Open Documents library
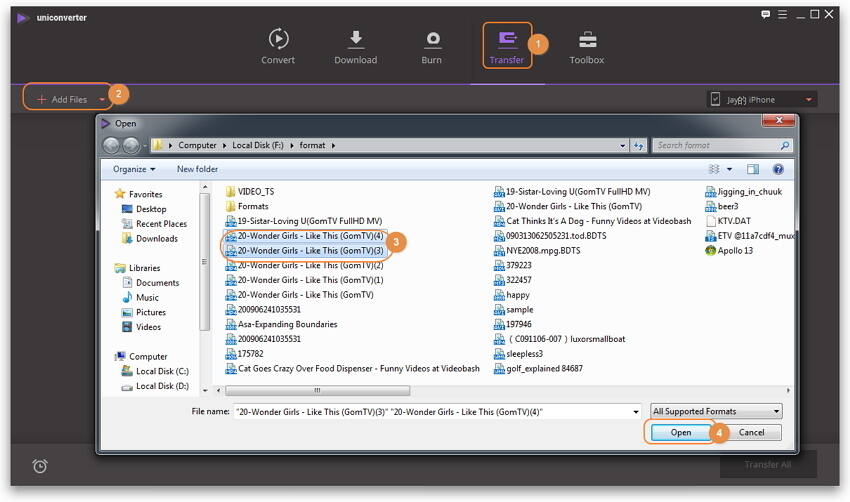The image size is (850, 502). [x=157, y=282]
